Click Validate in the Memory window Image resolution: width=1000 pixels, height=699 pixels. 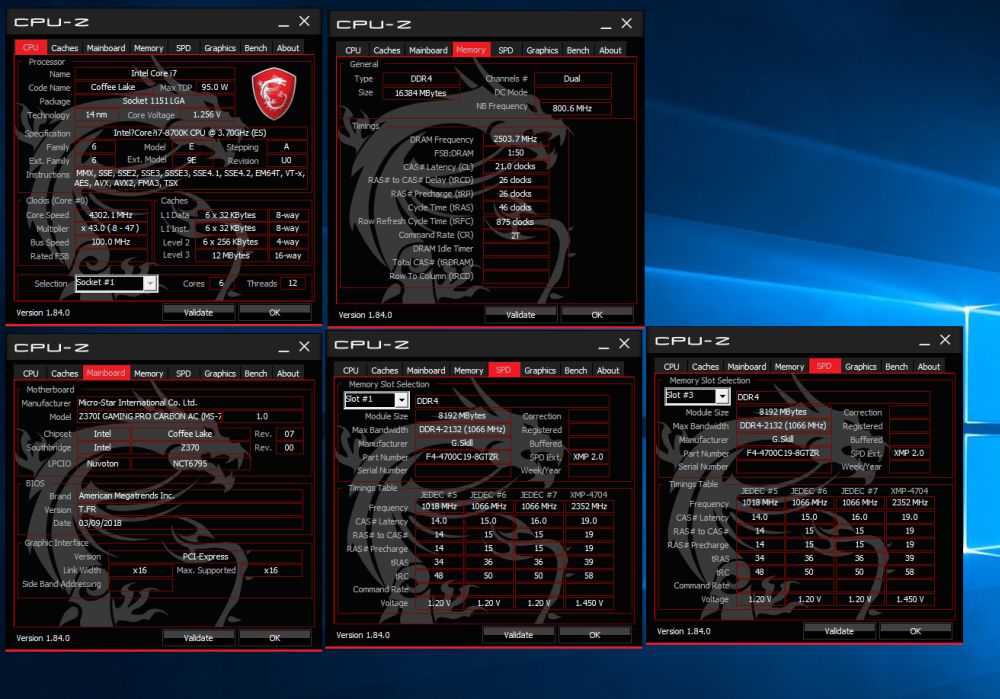pyautogui.click(x=521, y=314)
